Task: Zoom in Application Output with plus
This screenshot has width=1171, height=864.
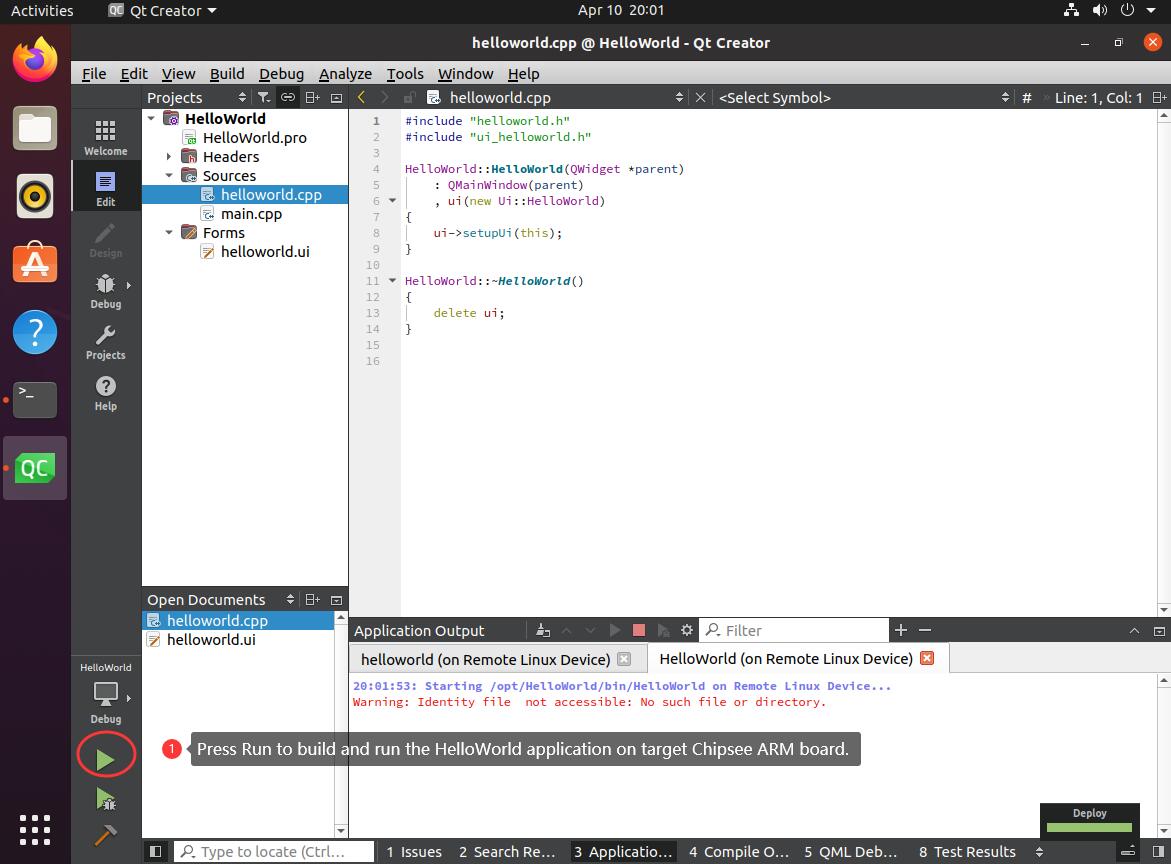Action: [x=901, y=630]
